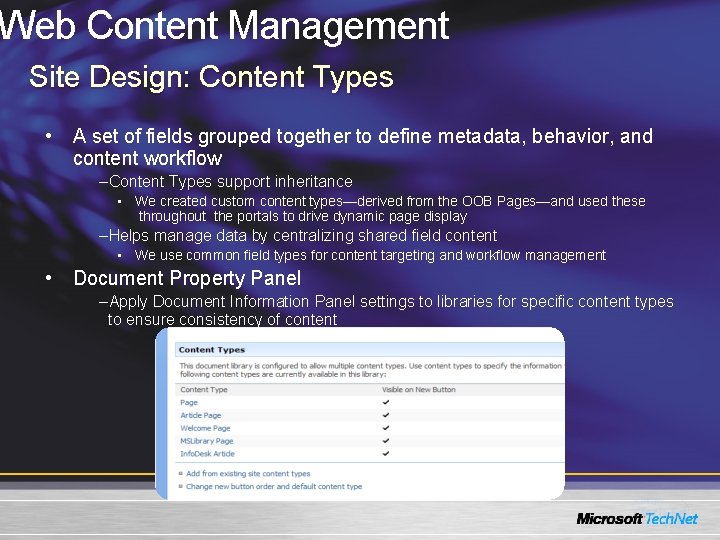Click the Helps manage data by centralizing line
This screenshot has width=720, height=540.
[298, 236]
